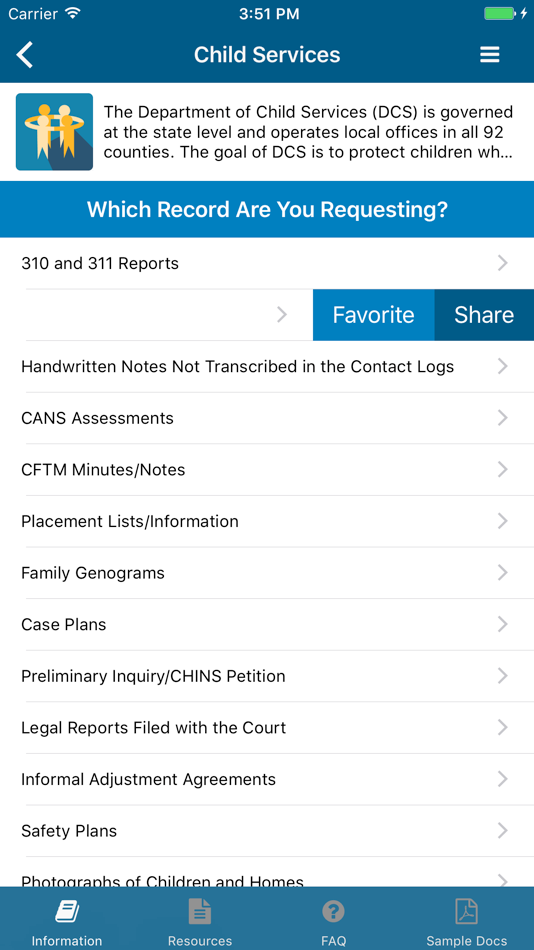This screenshot has width=534, height=950.
Task: Select Case Plans record
Action: 267,625
